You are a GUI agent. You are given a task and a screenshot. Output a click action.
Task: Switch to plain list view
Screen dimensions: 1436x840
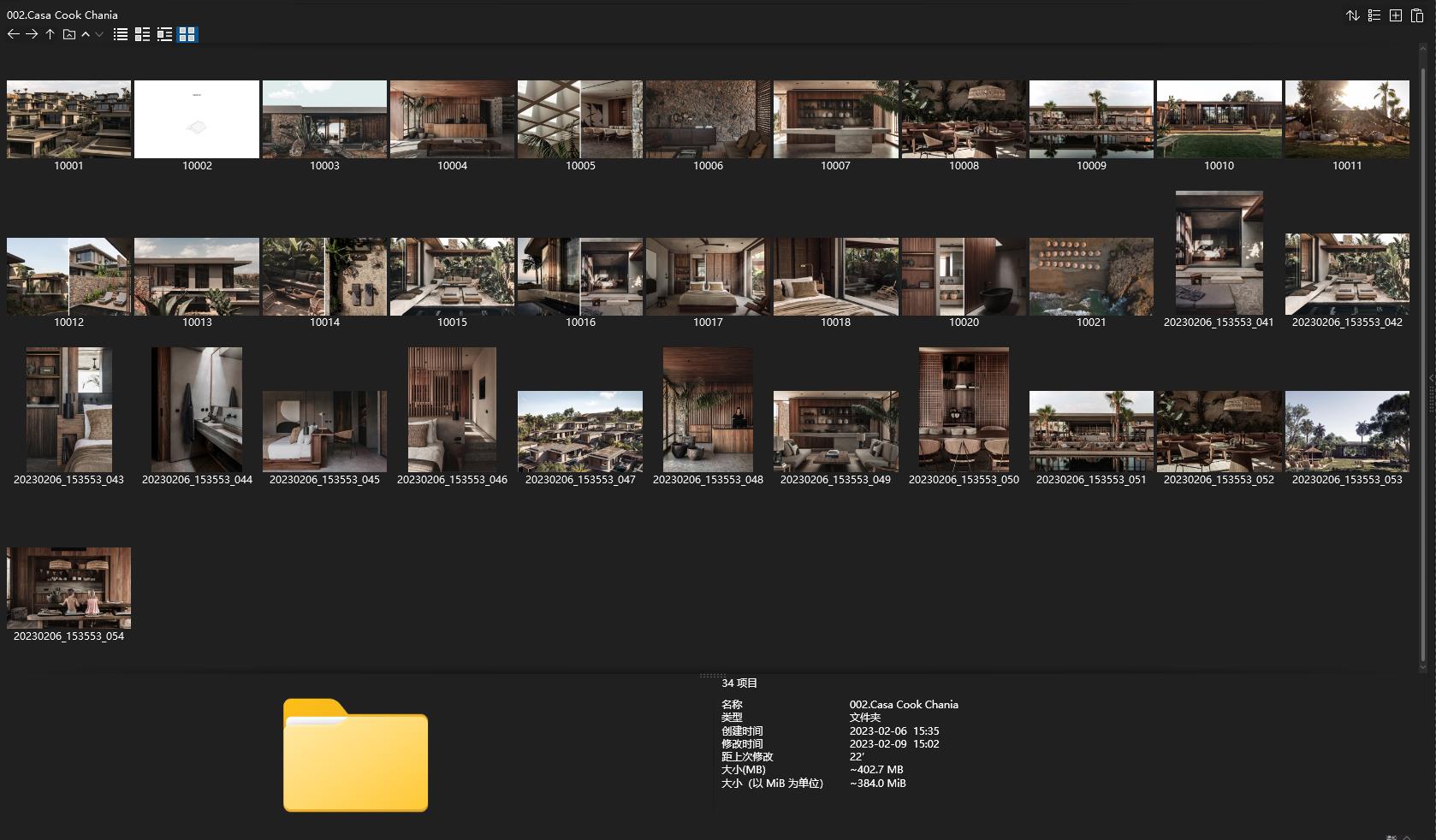(x=121, y=34)
